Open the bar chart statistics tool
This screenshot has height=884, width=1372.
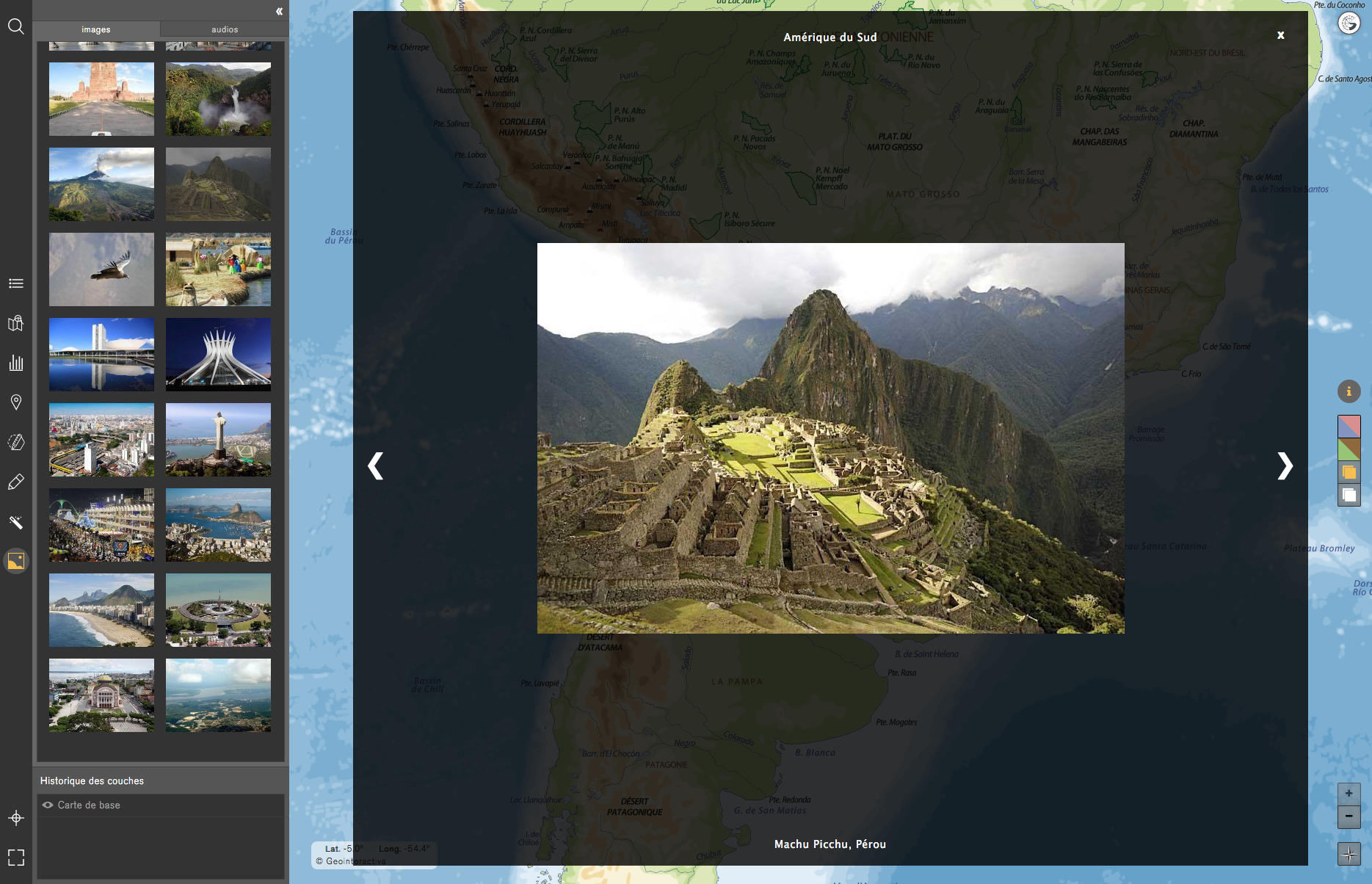(15, 363)
